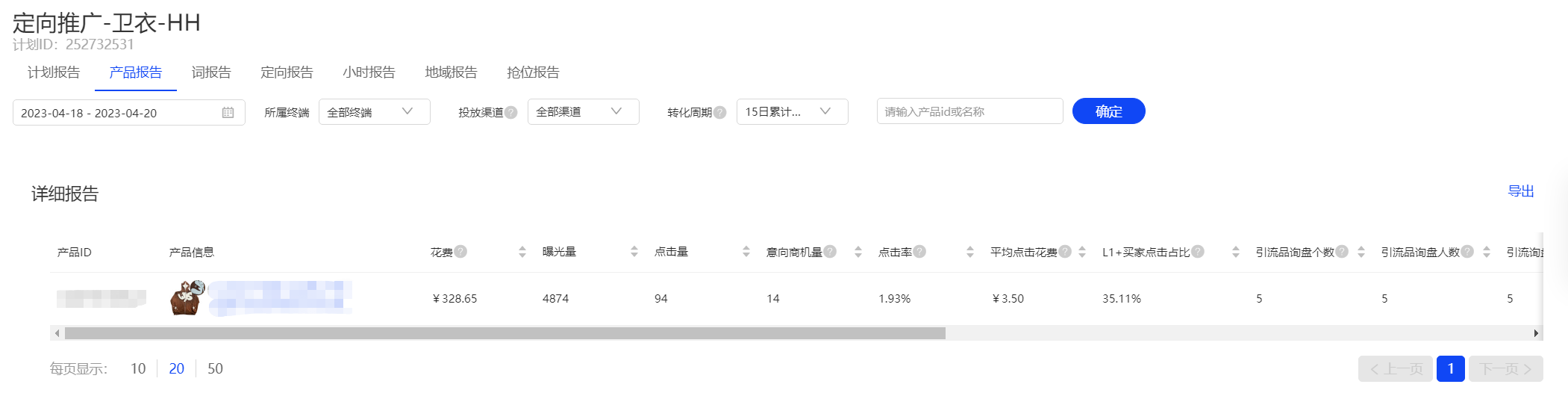Expand the 所属终端 dropdown
This screenshot has width=1568, height=399.
[374, 112]
